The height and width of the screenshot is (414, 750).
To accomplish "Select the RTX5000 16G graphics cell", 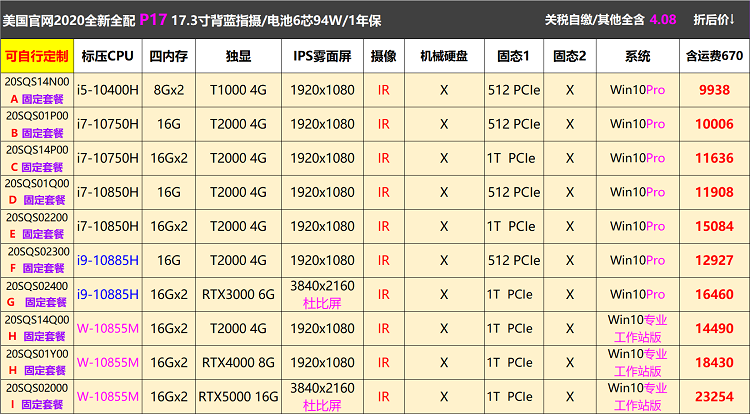I will [237, 396].
